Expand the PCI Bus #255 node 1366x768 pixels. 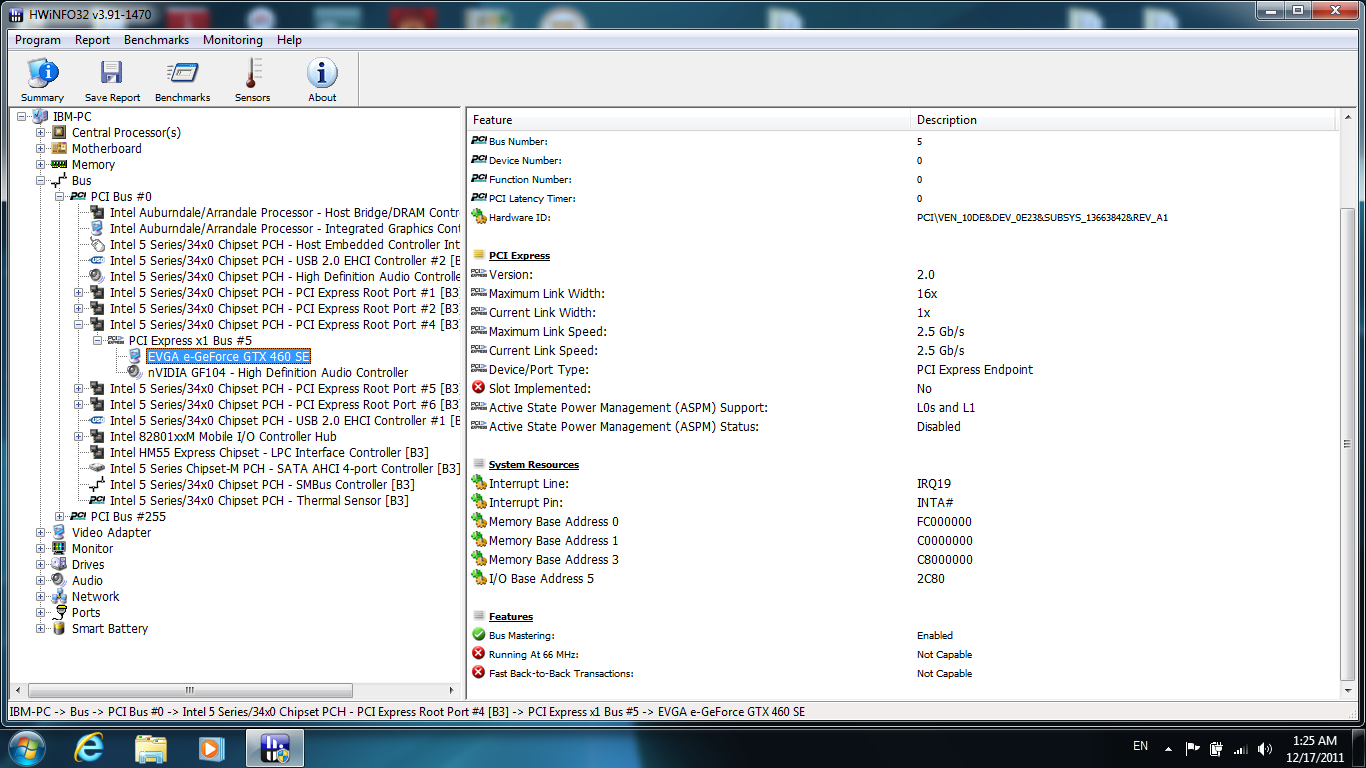[60, 516]
